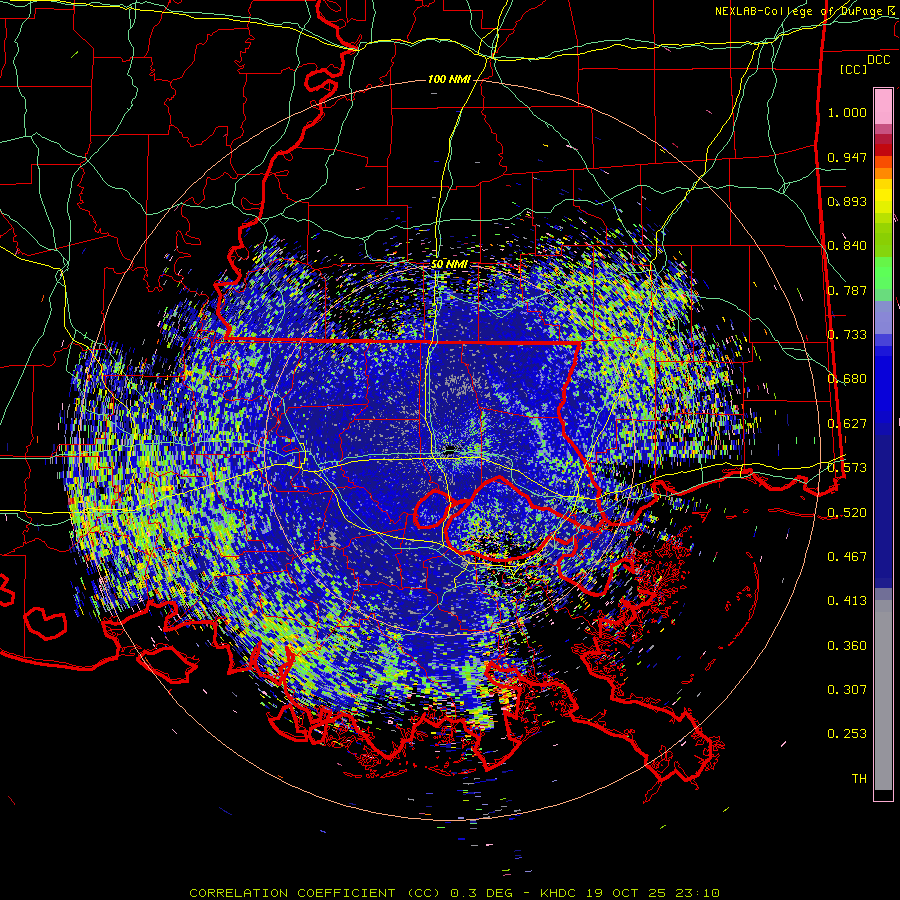Click the 23:10 timestamp in caption

[x=698, y=893]
